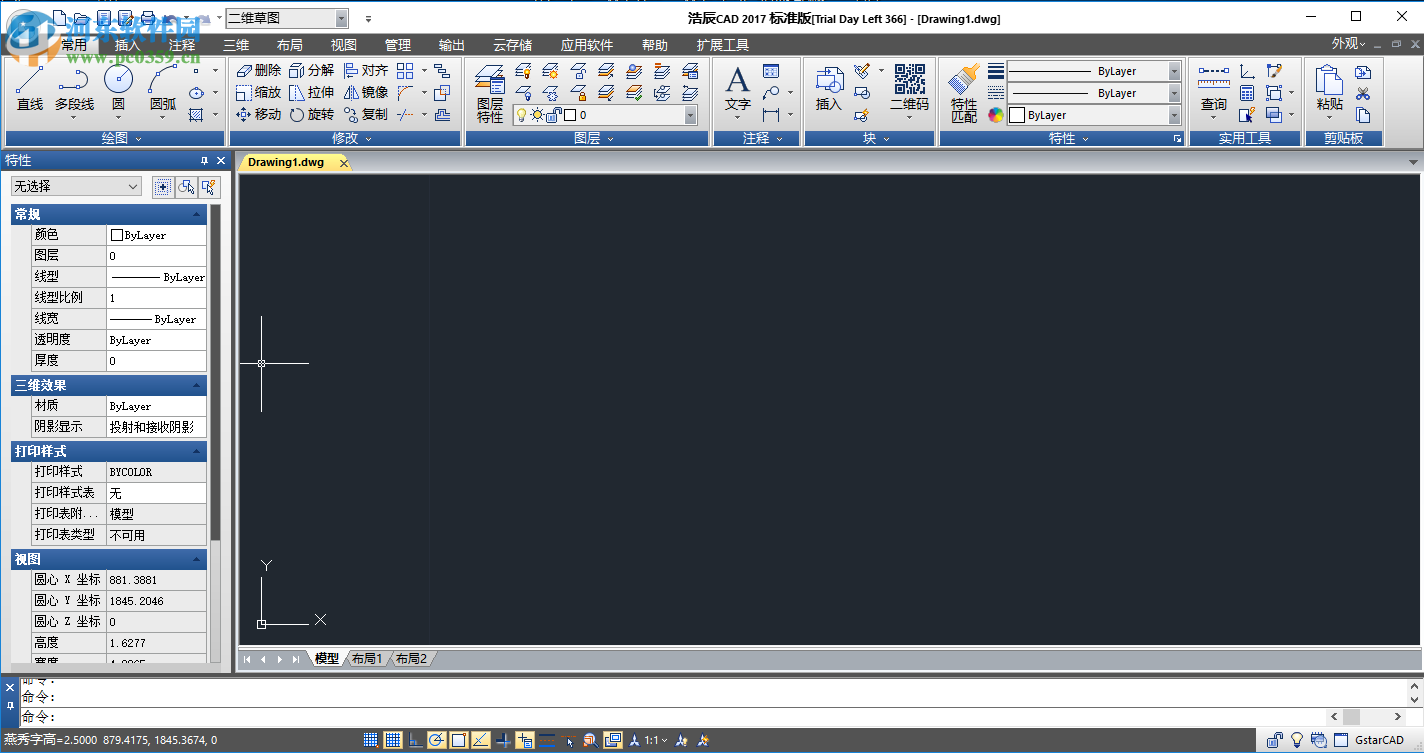Click the 特性匹配 (Match Properties) brush

[964, 94]
